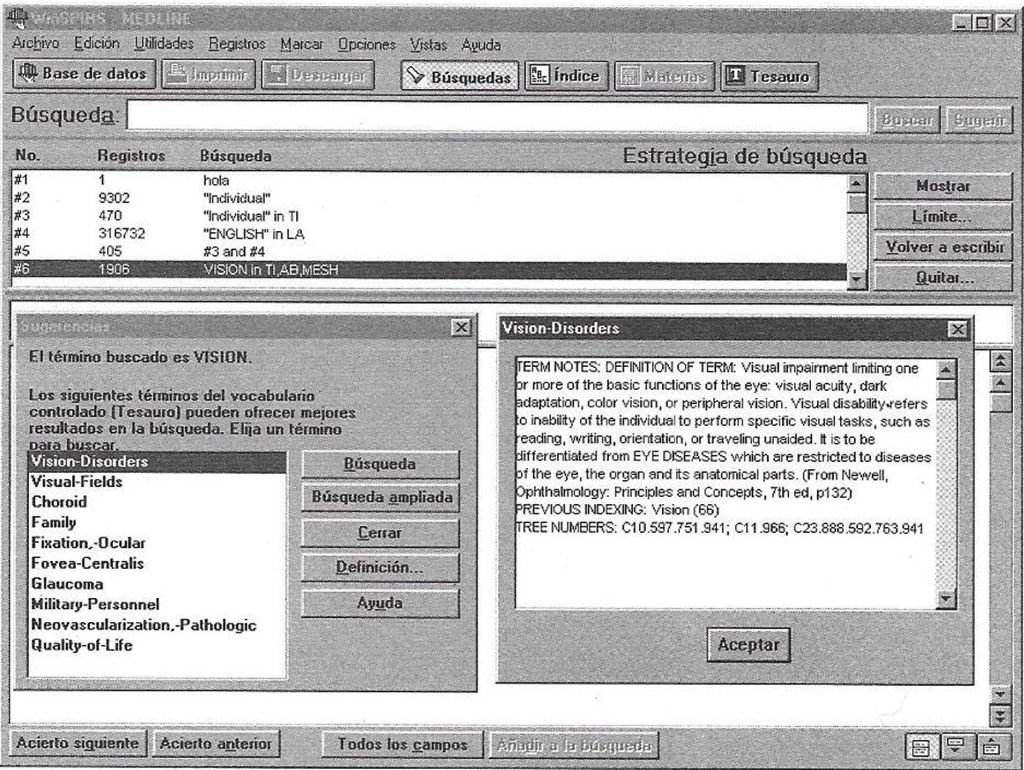Click the Descargar toolbar button

click(x=317, y=75)
